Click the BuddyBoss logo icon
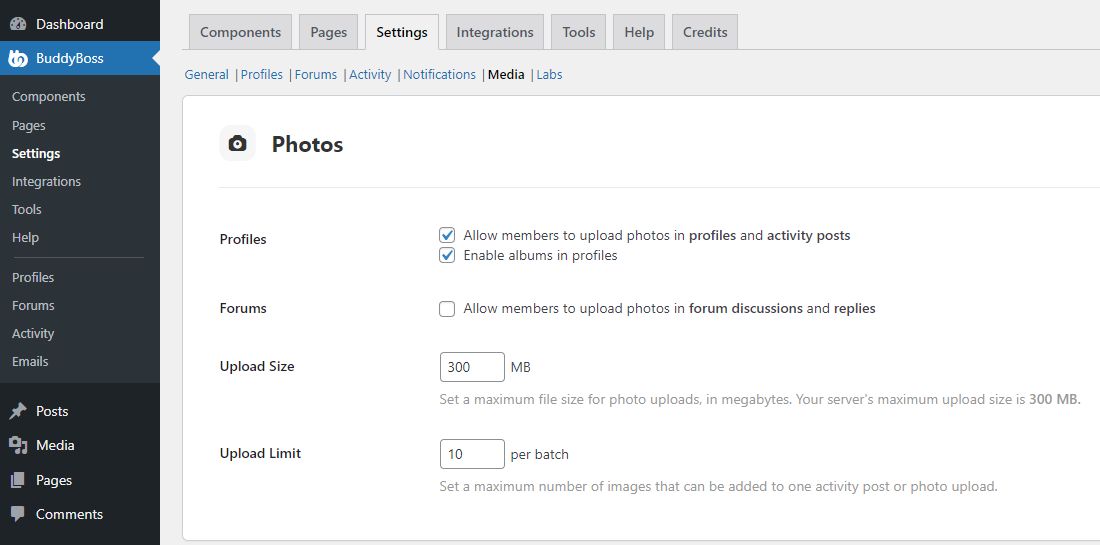1100x545 pixels. click(18, 58)
